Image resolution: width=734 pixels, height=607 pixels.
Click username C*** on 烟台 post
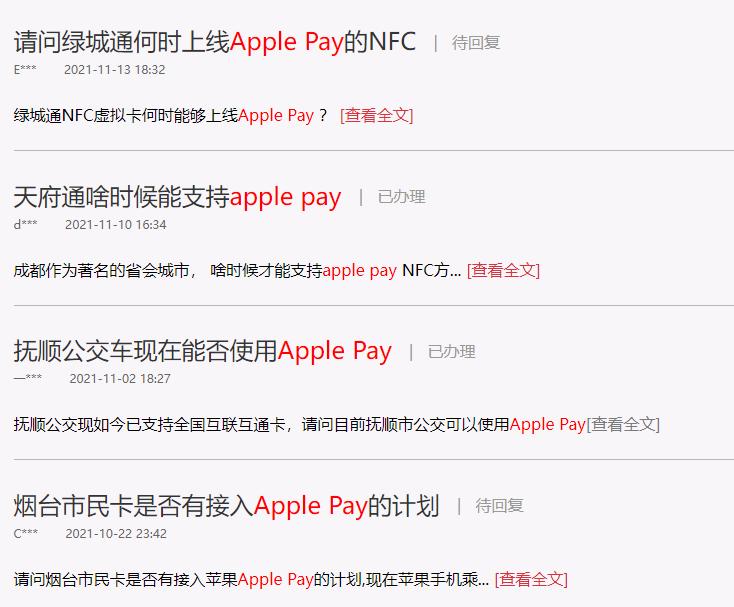[26, 534]
